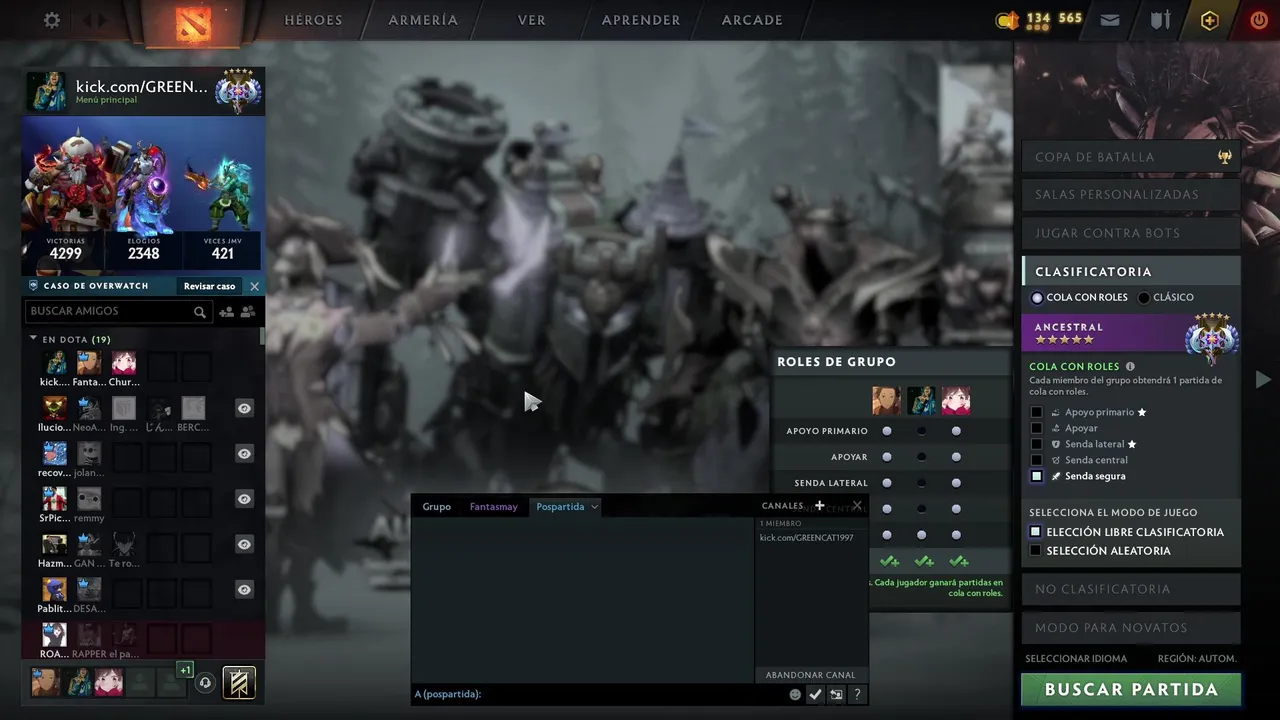Expand Modo Para Novatos section
This screenshot has height=720, width=1280.
coord(1130,628)
